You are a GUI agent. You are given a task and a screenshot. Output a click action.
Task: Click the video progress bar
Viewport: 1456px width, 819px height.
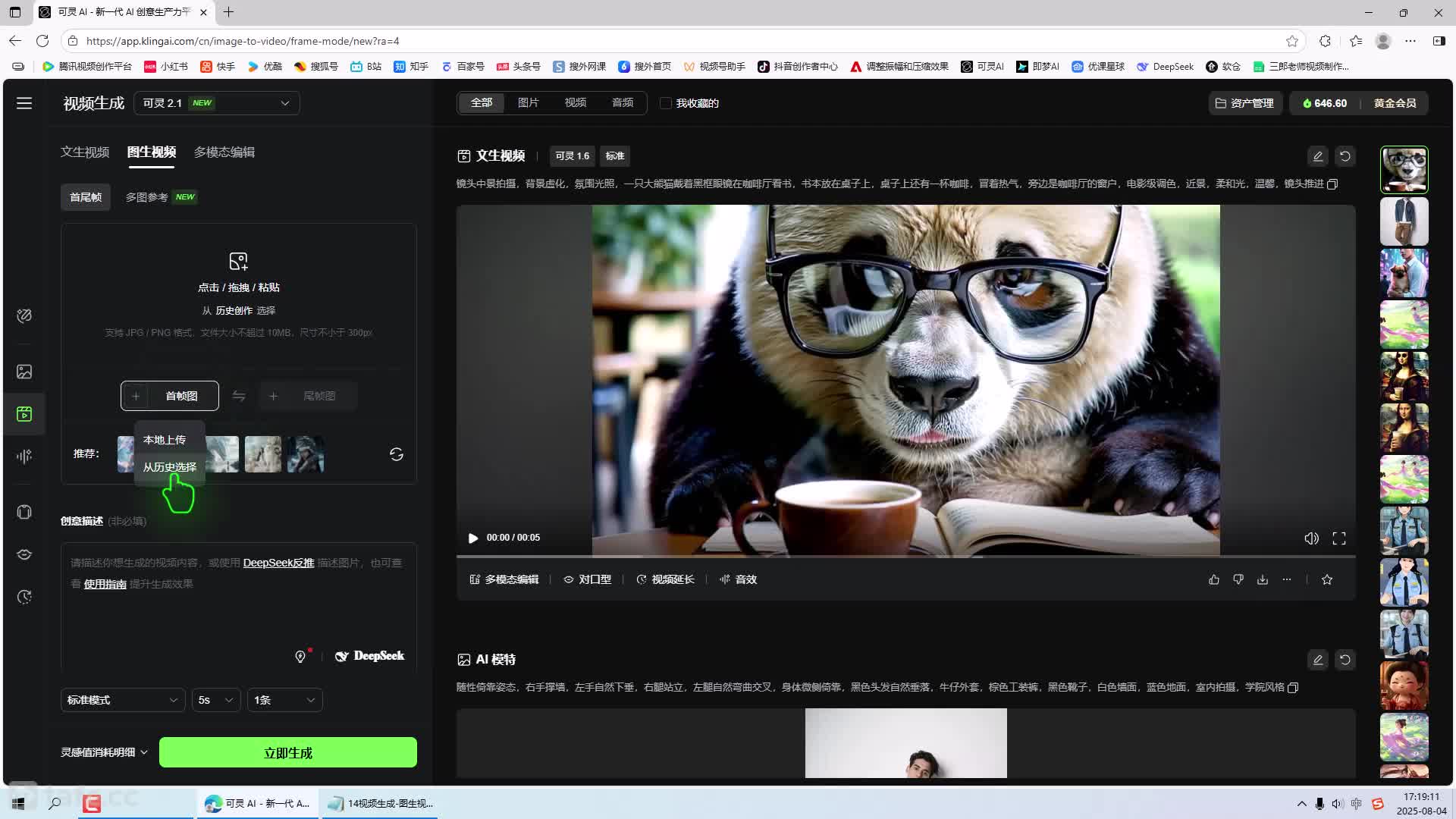905,557
